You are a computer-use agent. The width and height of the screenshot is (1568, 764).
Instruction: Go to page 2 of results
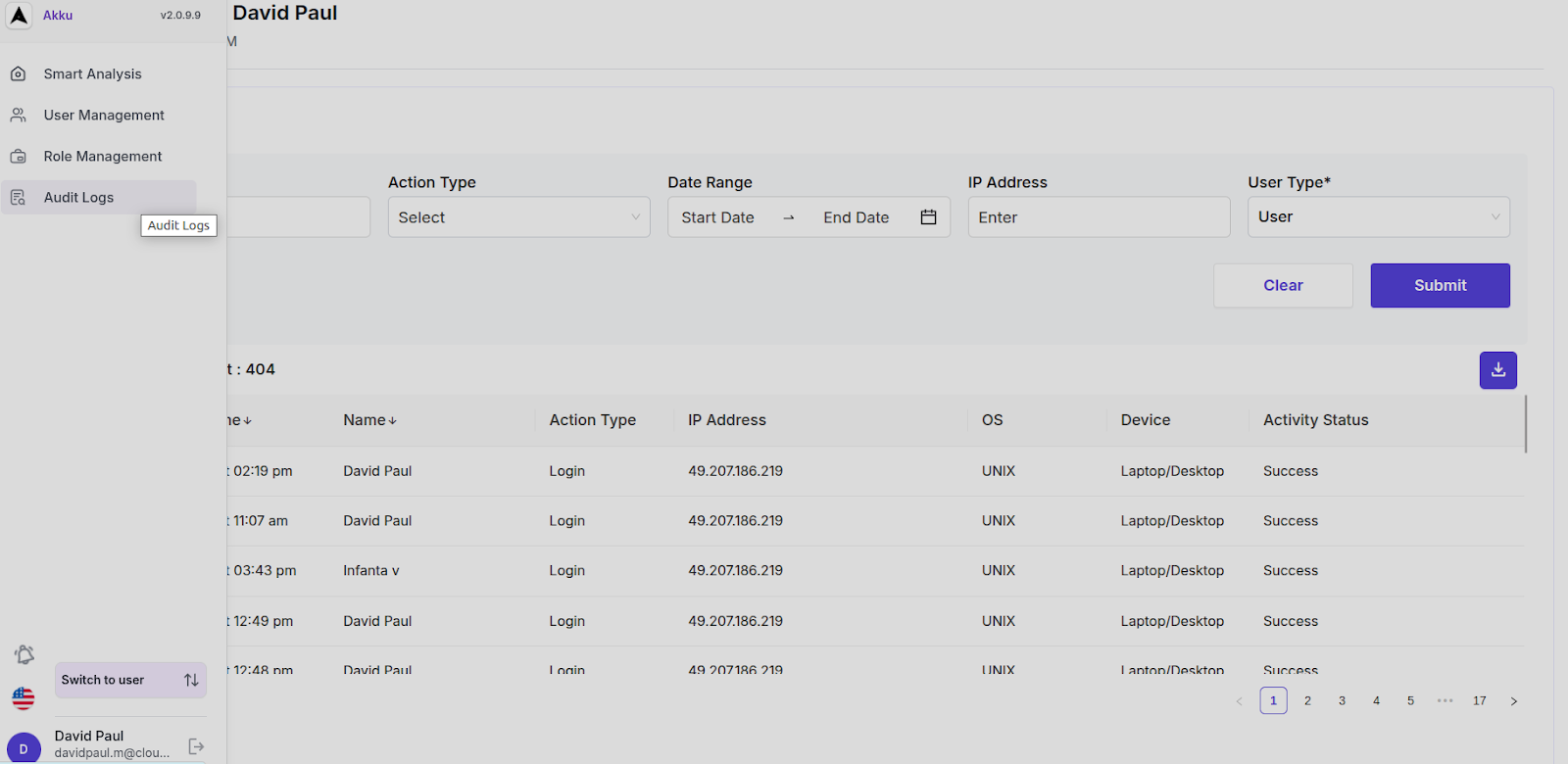click(x=1307, y=701)
